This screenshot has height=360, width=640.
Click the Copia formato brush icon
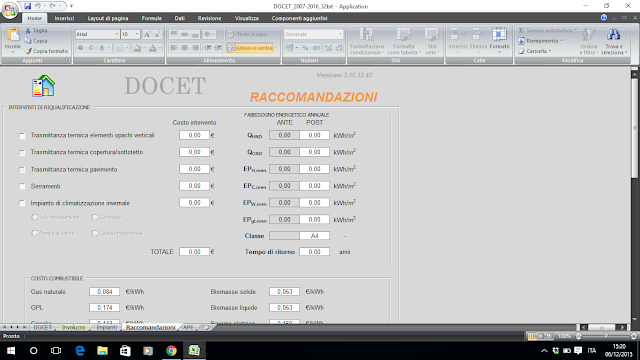(28, 51)
